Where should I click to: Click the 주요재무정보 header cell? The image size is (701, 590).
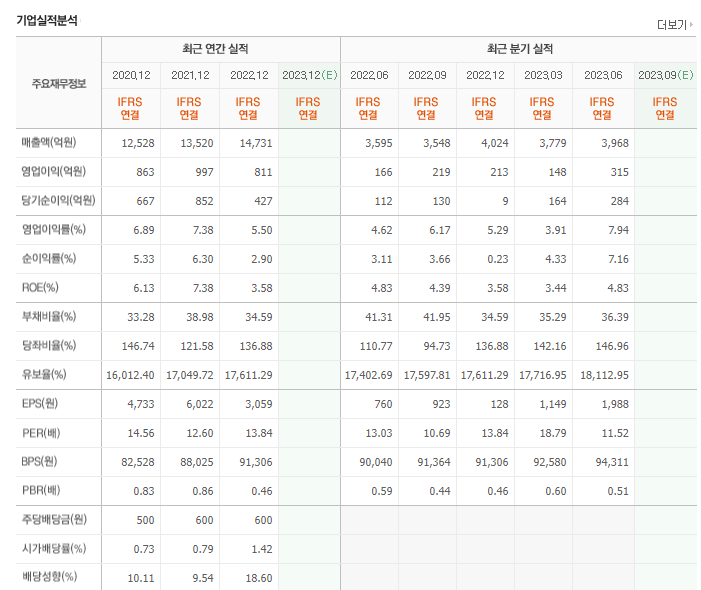point(59,84)
